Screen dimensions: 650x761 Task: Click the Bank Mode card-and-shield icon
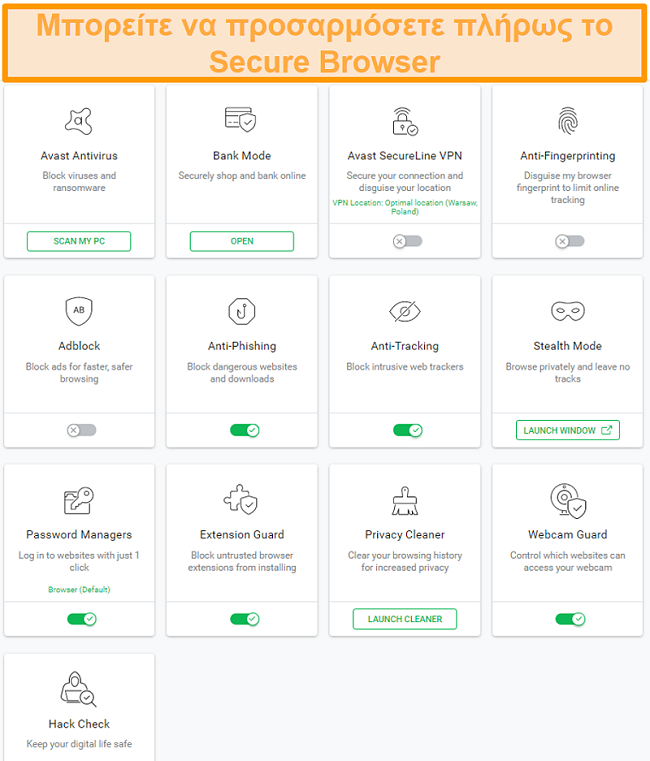(241, 119)
